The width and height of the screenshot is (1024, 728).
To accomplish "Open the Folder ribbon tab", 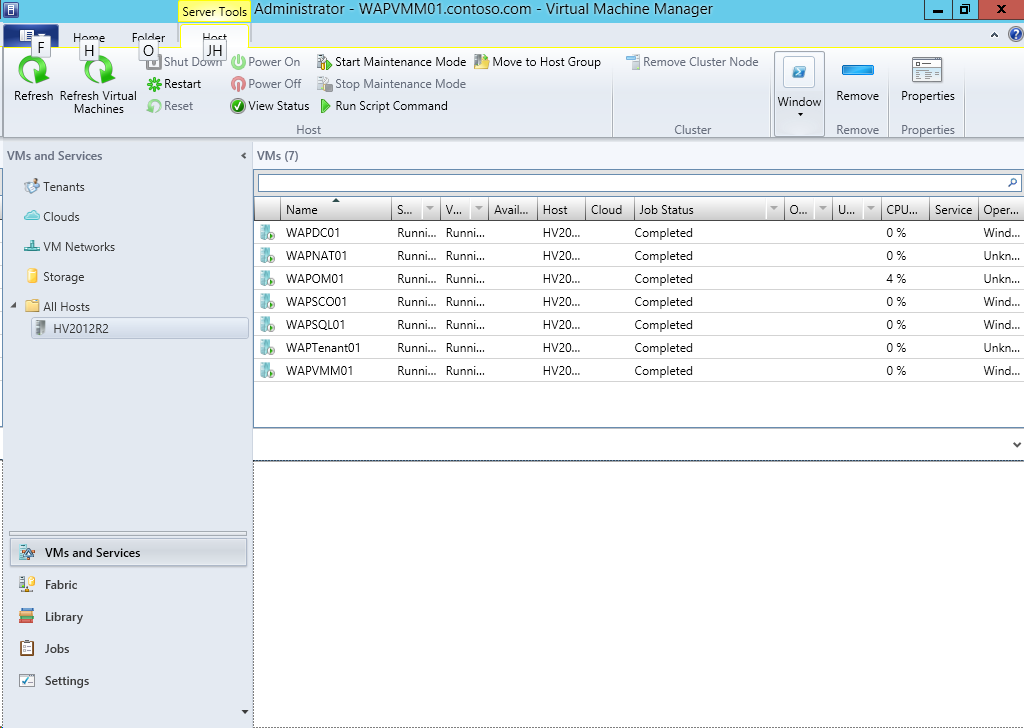I will pos(148,37).
